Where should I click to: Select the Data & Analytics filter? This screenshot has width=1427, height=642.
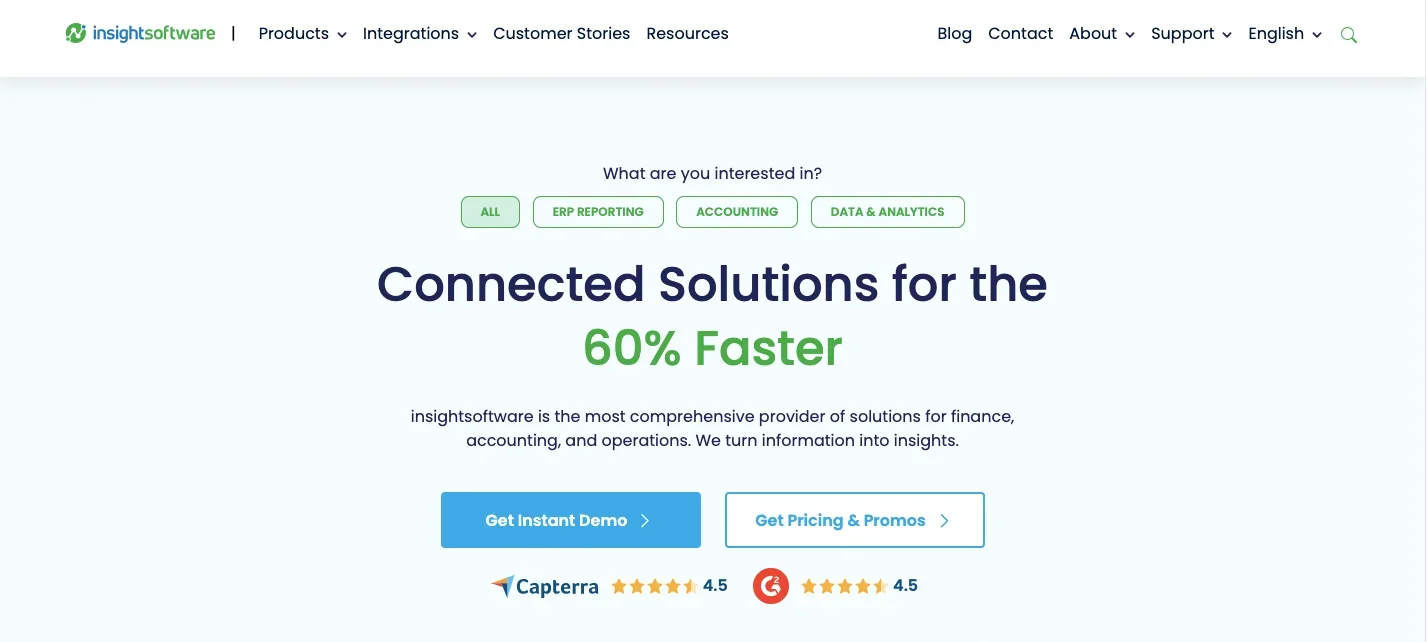tap(887, 212)
